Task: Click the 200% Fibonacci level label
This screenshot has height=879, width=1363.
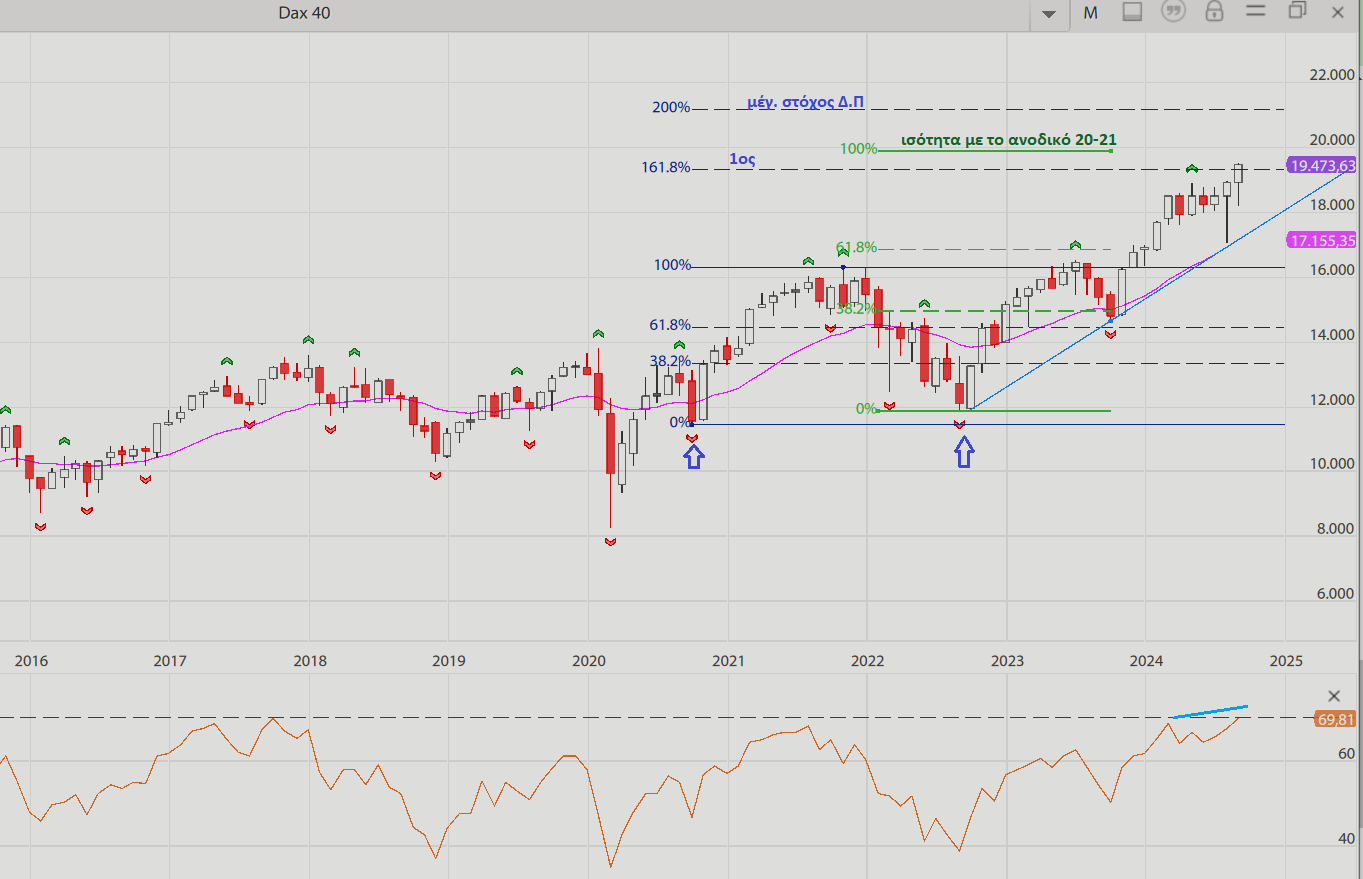Action: [x=671, y=108]
